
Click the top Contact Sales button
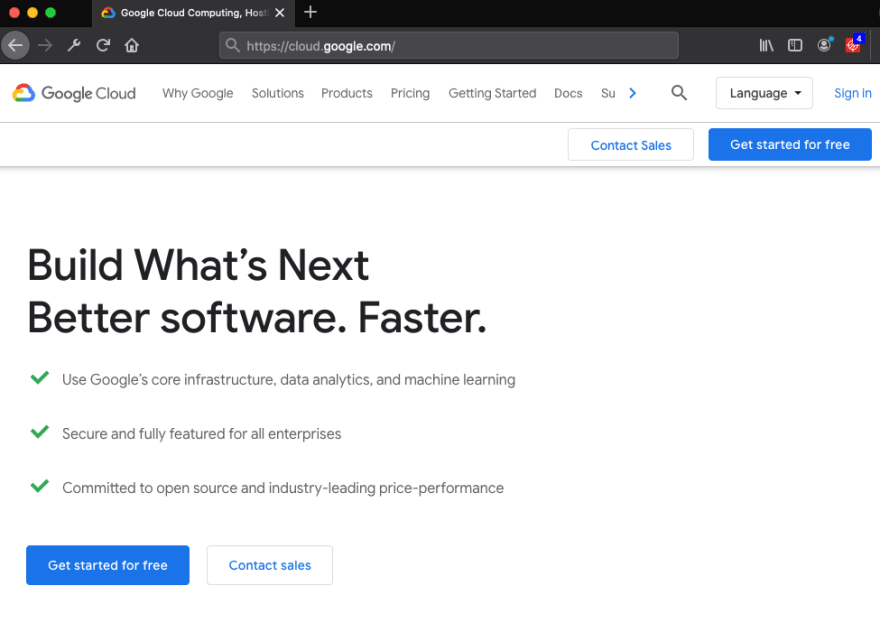[x=631, y=145]
